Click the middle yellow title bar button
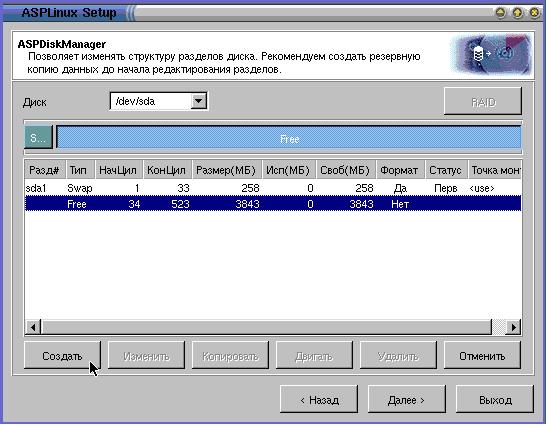The image size is (549, 427). click(x=517, y=13)
